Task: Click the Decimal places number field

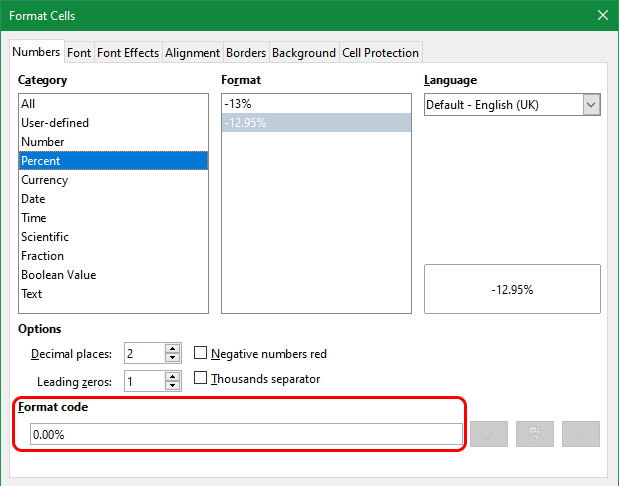Action: coord(144,353)
